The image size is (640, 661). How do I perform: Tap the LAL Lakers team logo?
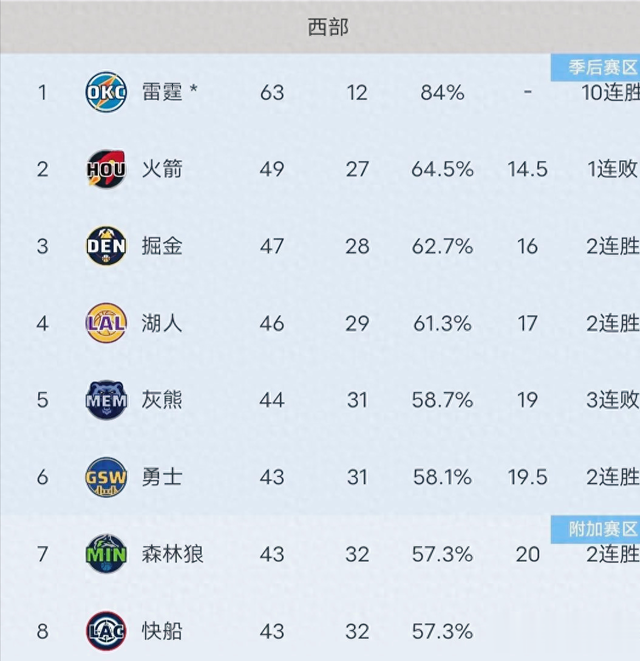coord(106,323)
